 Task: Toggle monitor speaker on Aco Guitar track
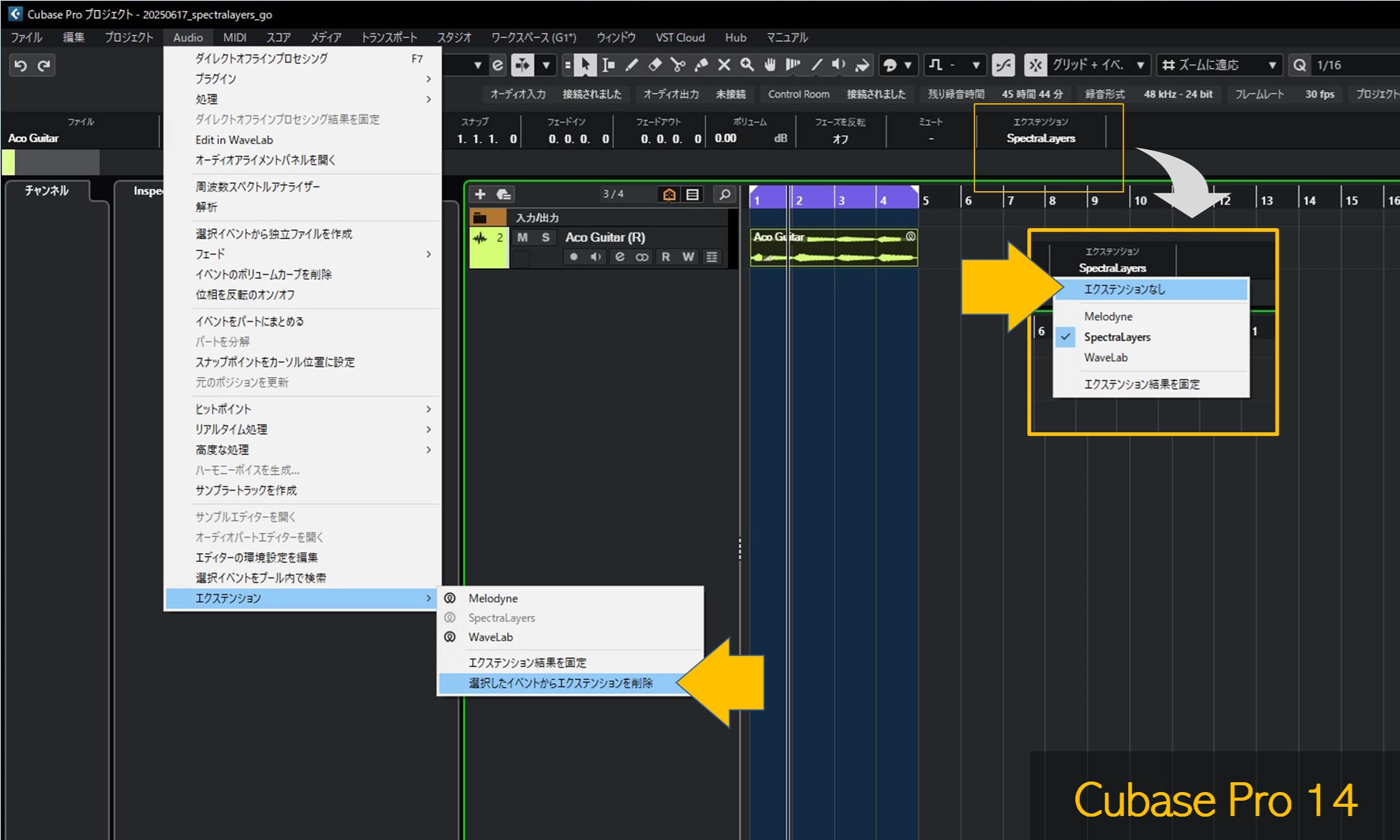coord(596,257)
